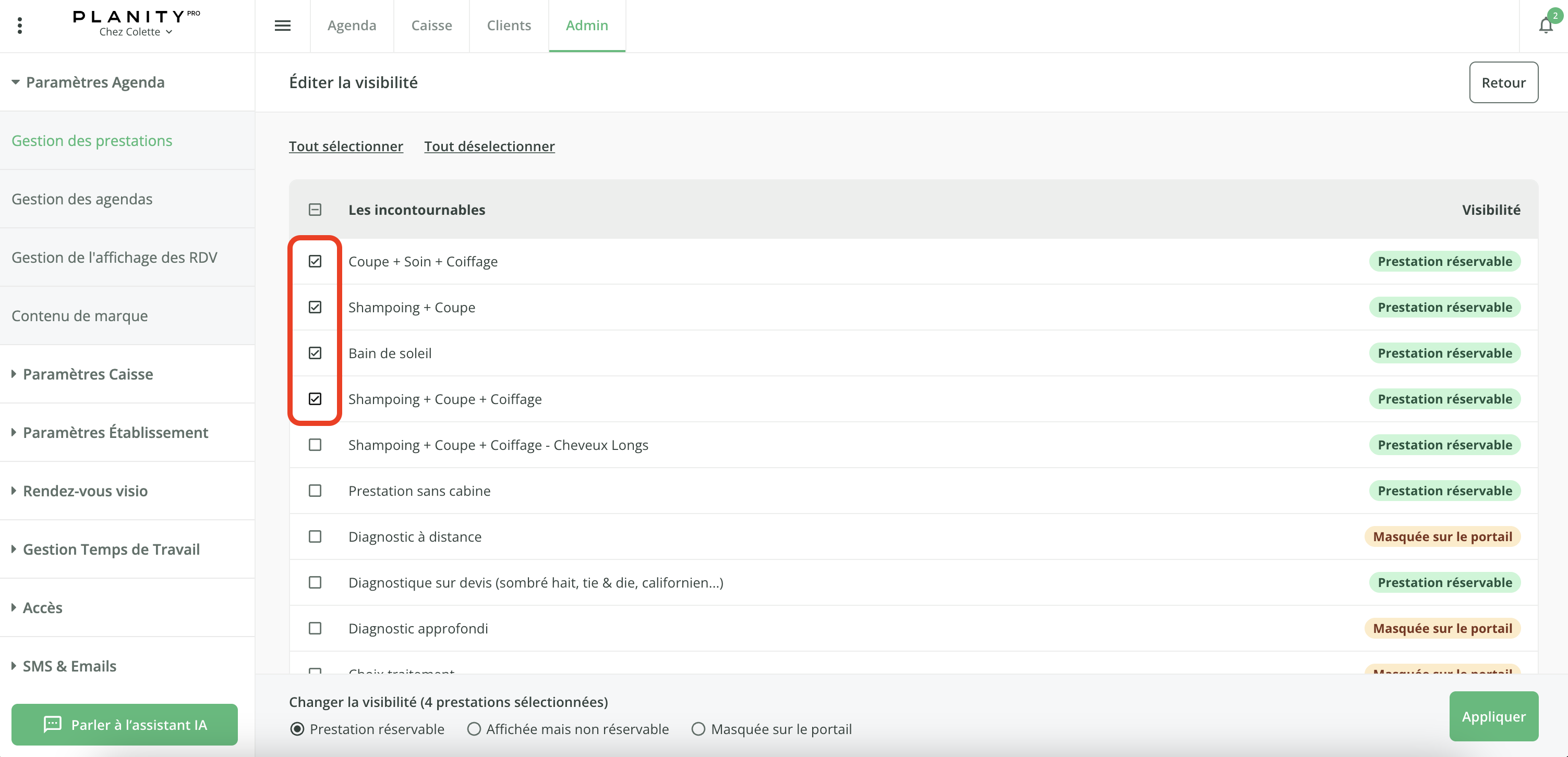This screenshot has width=1568, height=757.
Task: Uncheck Coupe + Soin + Coiffage
Action: click(x=315, y=262)
